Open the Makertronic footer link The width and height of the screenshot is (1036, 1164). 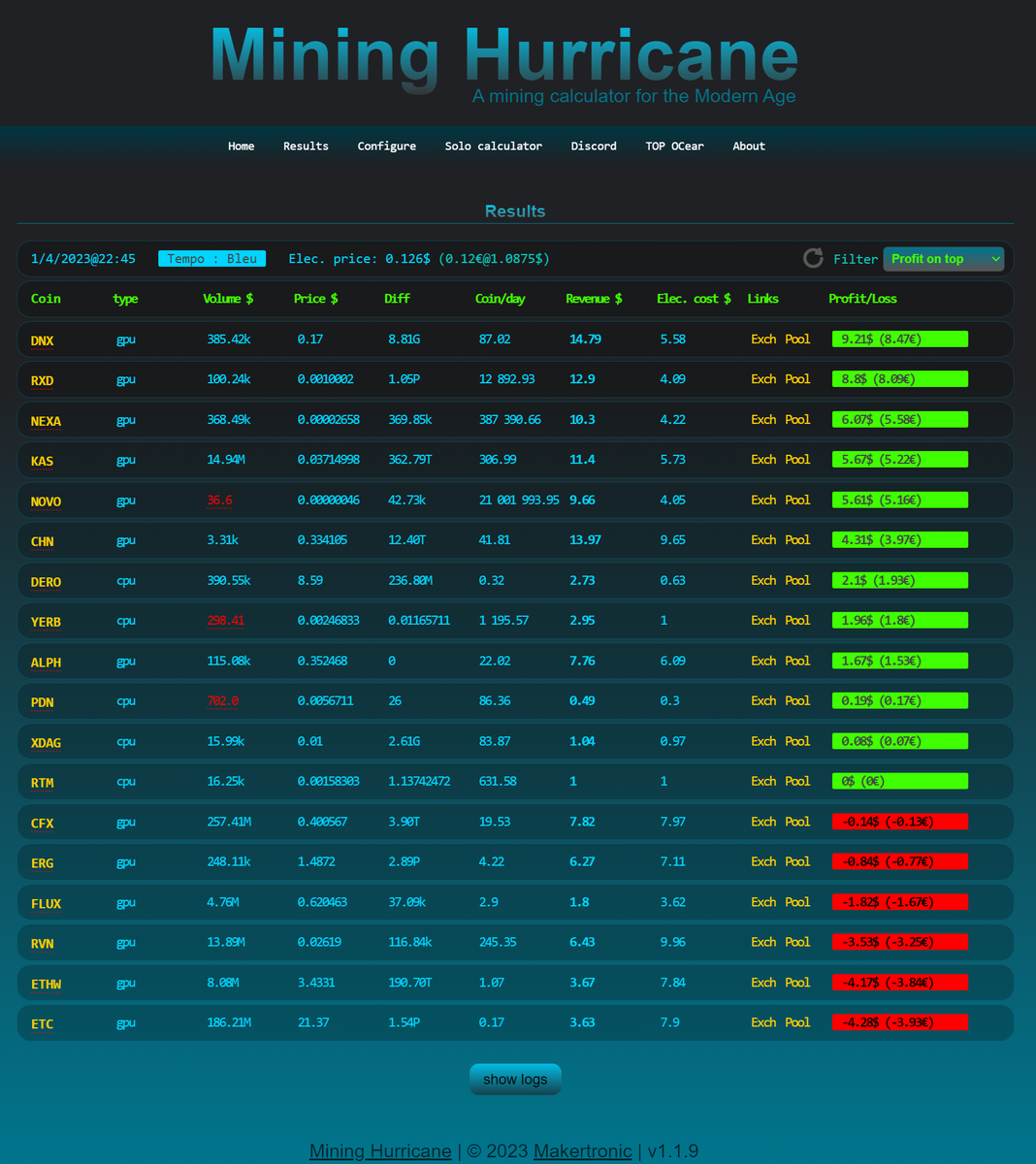tap(582, 1151)
